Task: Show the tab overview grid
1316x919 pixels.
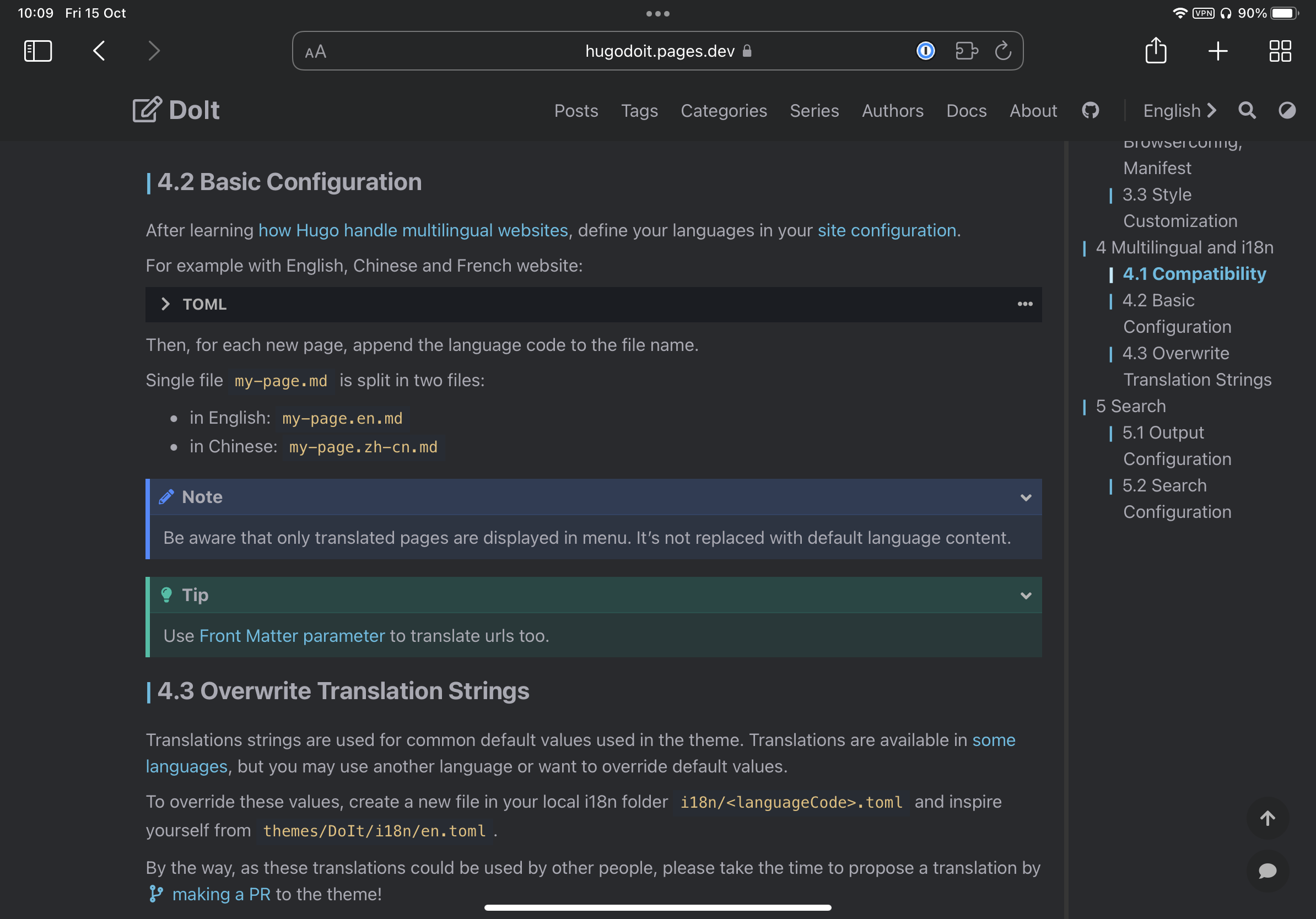Action: [x=1281, y=51]
